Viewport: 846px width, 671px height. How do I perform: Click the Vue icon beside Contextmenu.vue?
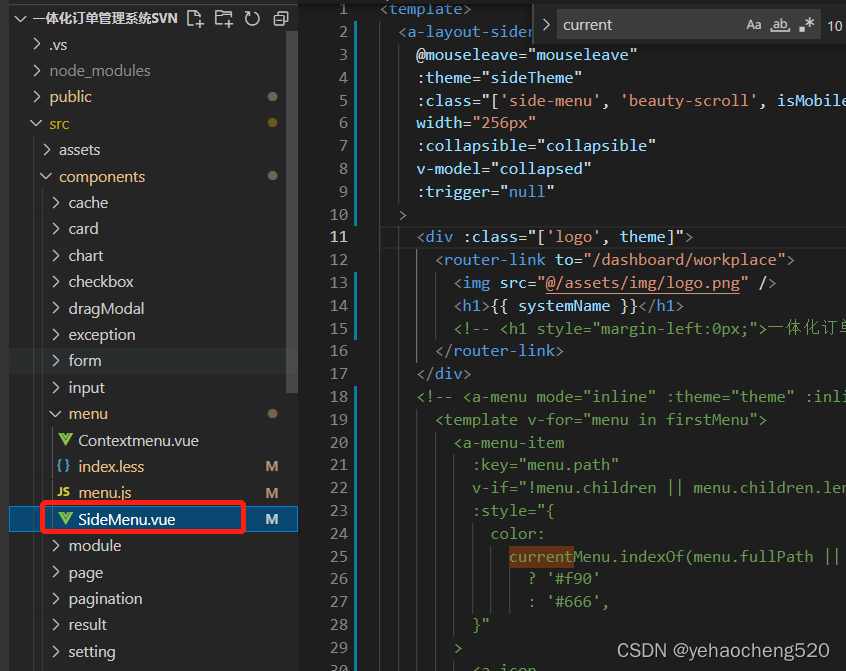click(65, 440)
